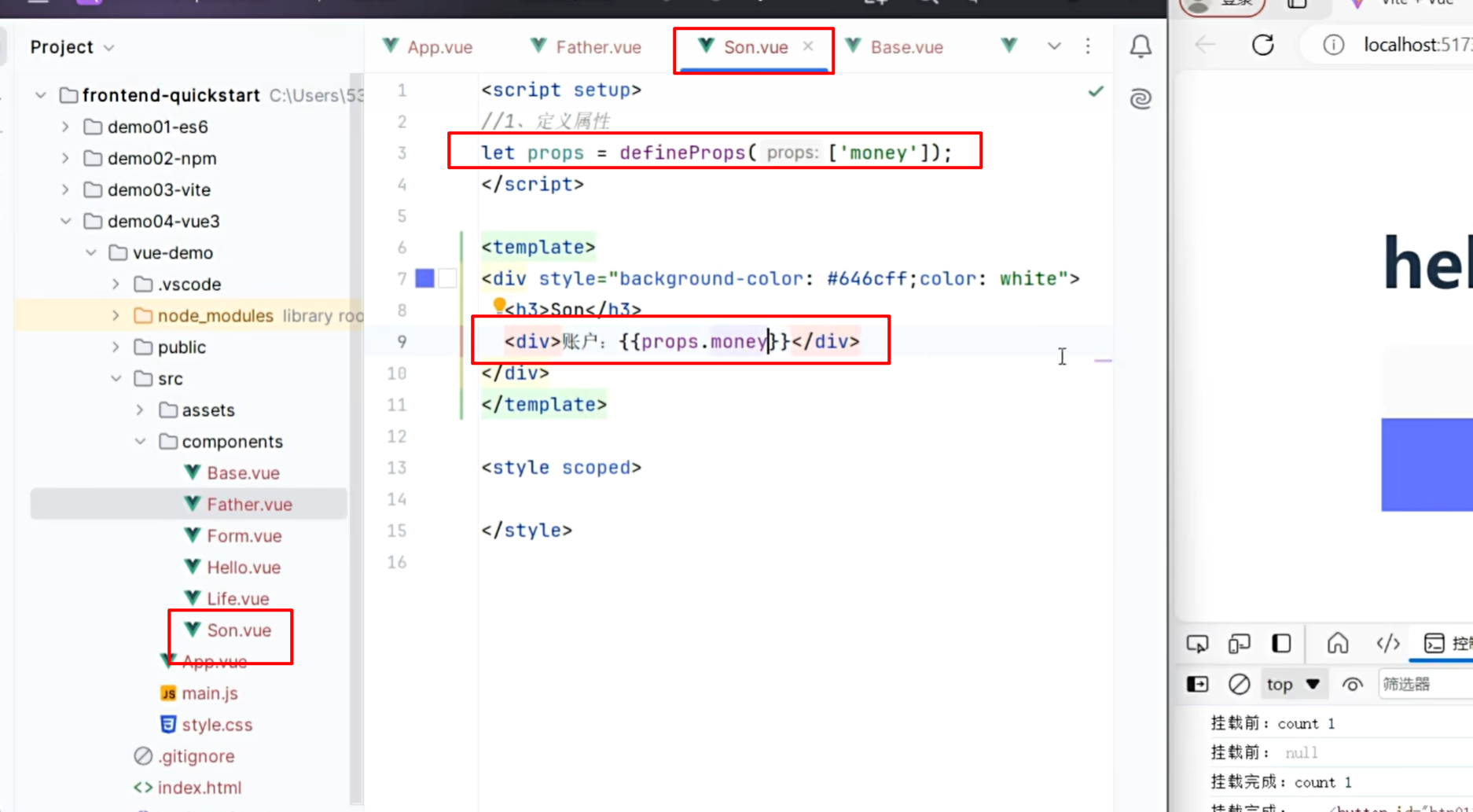
Task: Open Form.vue in the project tree
Action: pos(233,535)
